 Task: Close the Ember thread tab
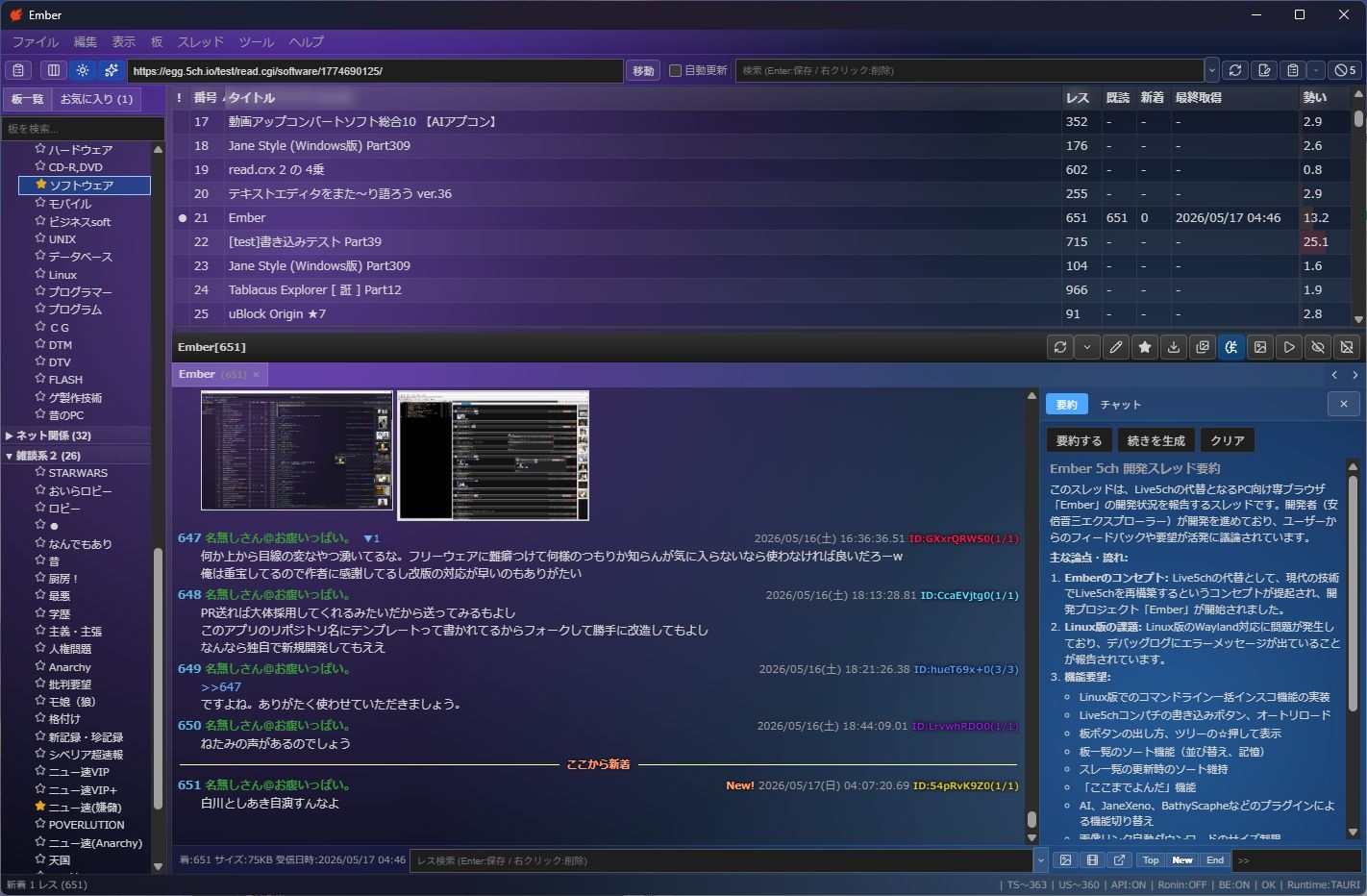click(256, 374)
